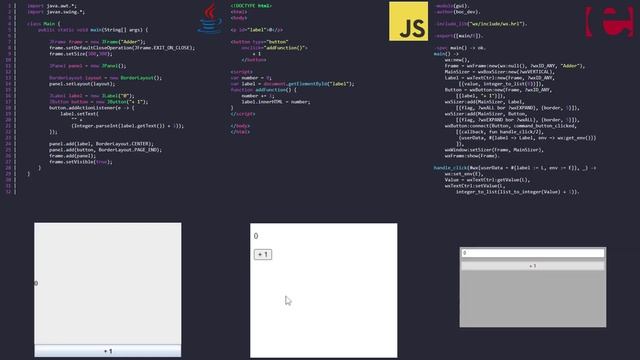The height and width of the screenshot is (360, 640).
Task: Click the 'public static void main' line
Action: click(93, 30)
